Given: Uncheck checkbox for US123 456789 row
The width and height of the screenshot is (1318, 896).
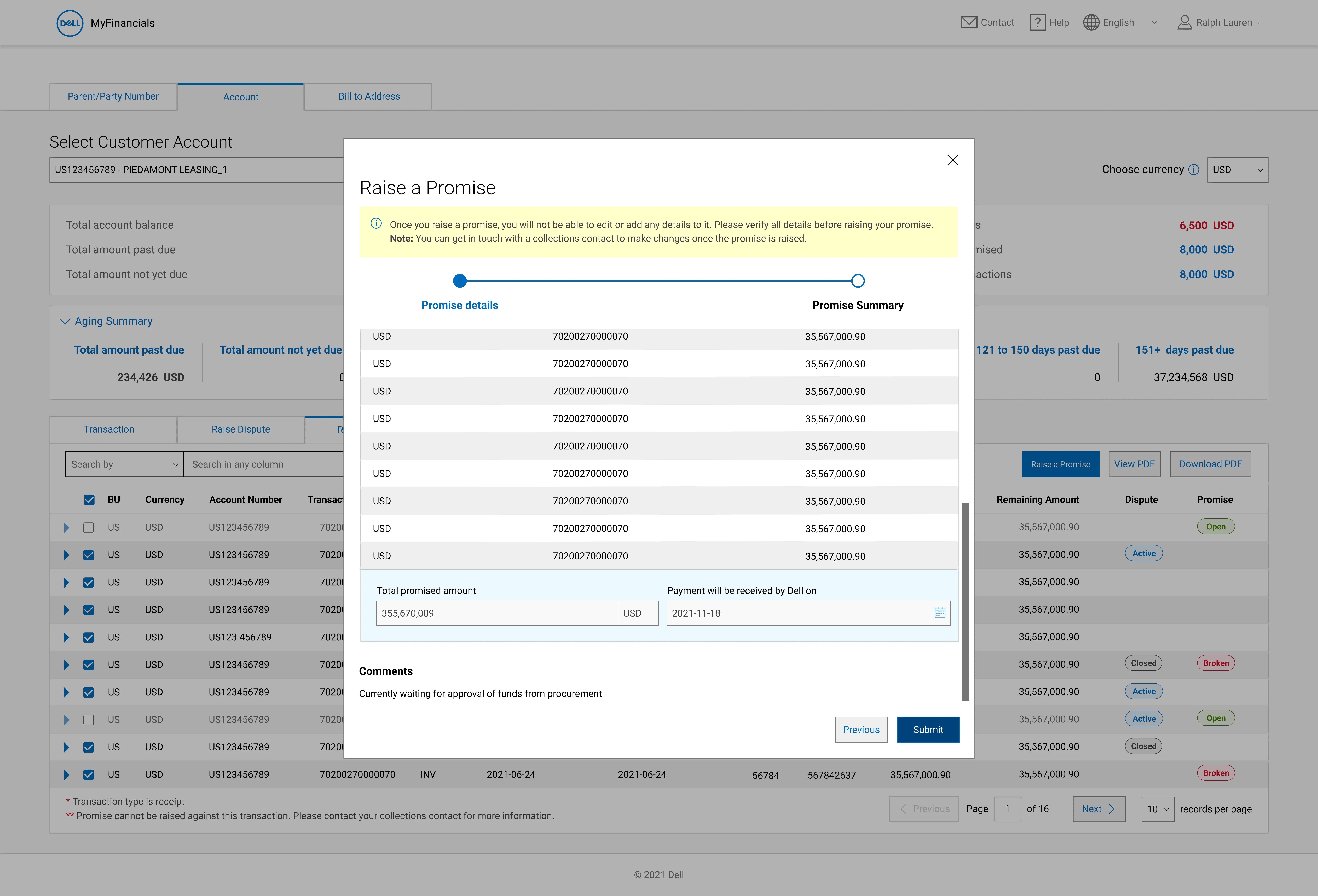Looking at the screenshot, I should (x=89, y=637).
